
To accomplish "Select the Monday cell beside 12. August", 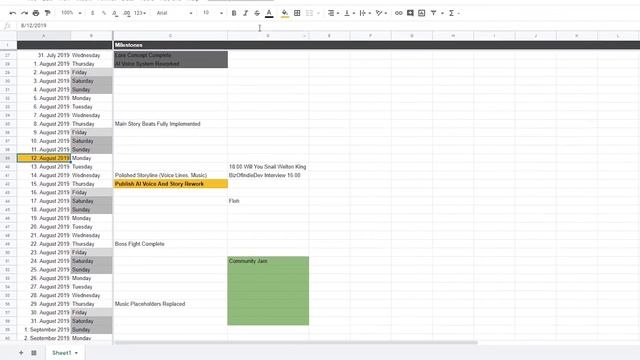I will point(91,158).
